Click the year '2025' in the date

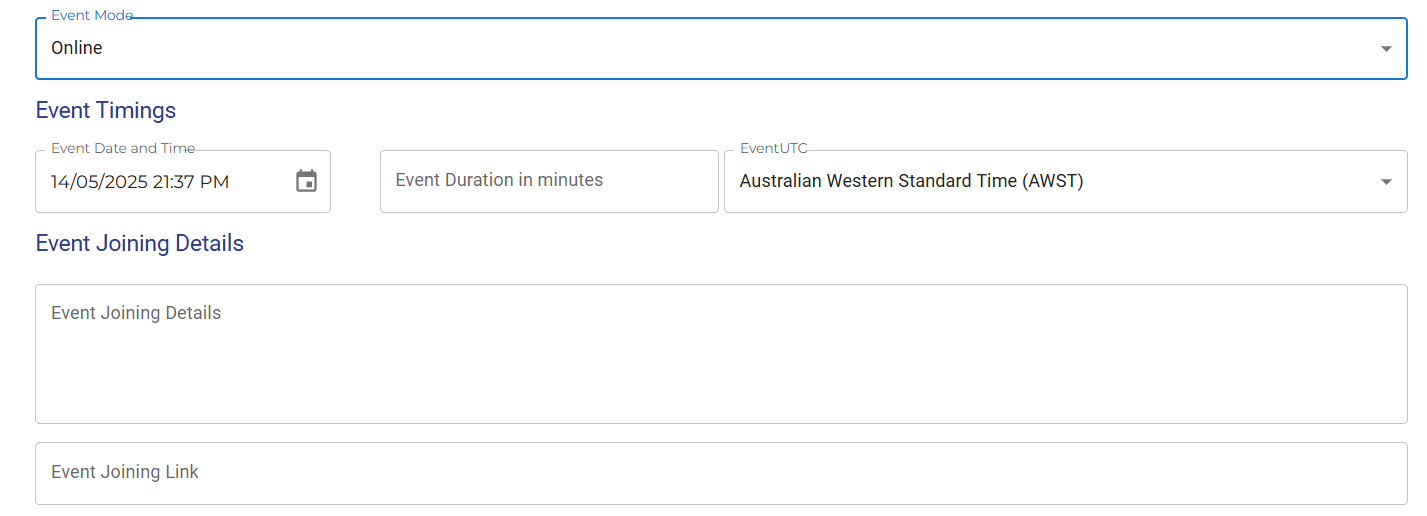(127, 182)
